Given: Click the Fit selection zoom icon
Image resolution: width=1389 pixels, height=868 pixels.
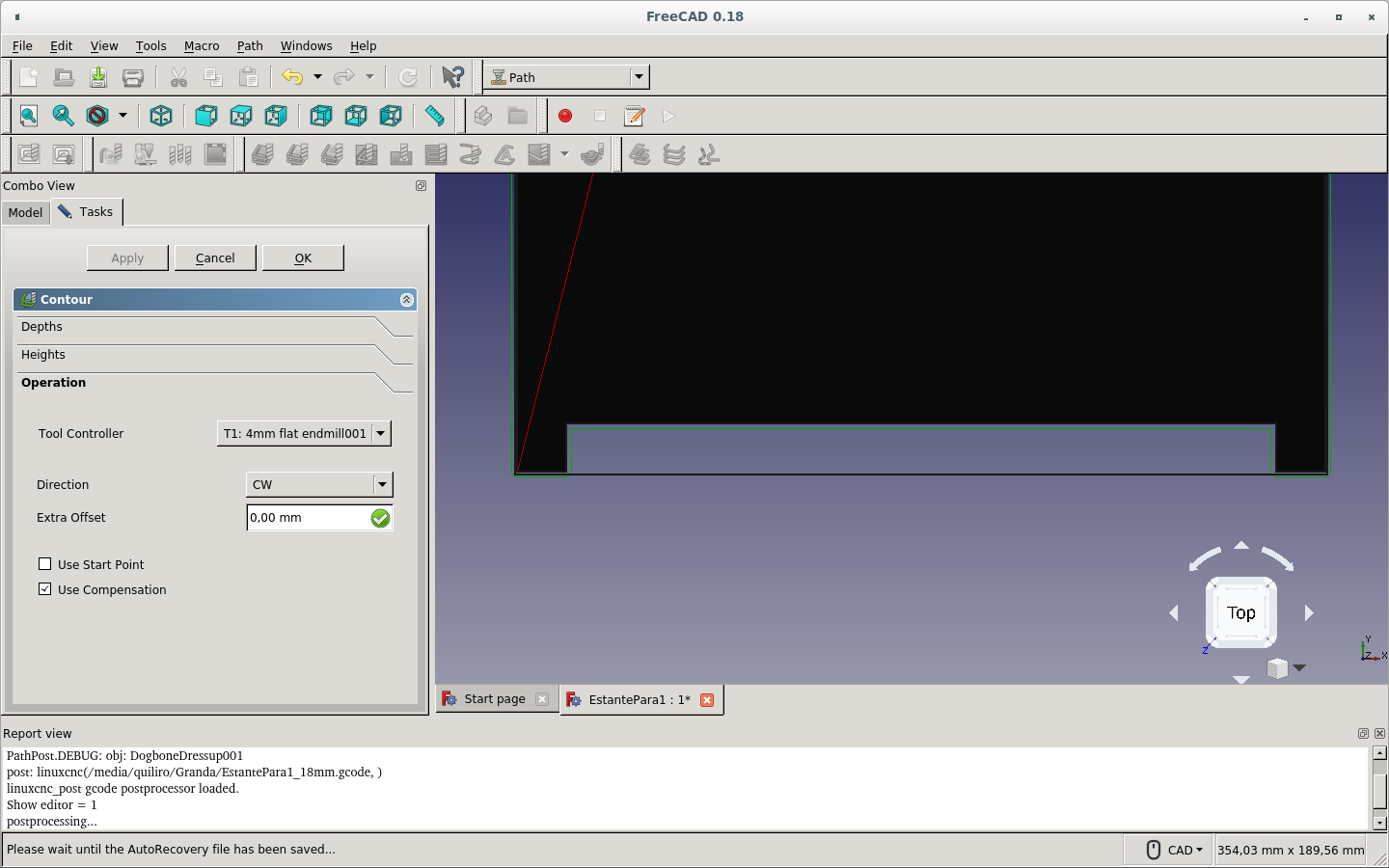Looking at the screenshot, I should [64, 116].
